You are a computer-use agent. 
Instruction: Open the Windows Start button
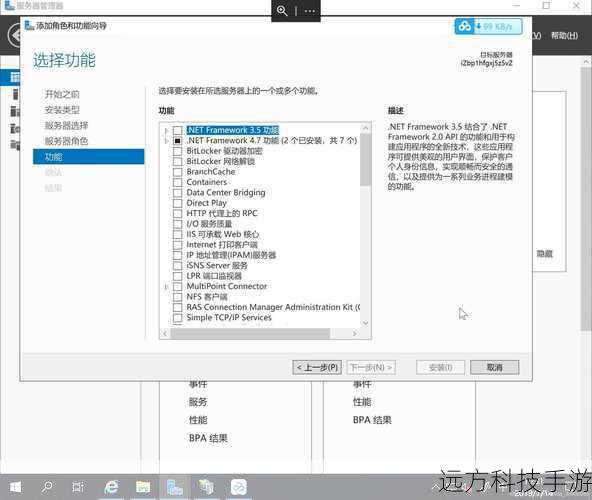coord(15,487)
